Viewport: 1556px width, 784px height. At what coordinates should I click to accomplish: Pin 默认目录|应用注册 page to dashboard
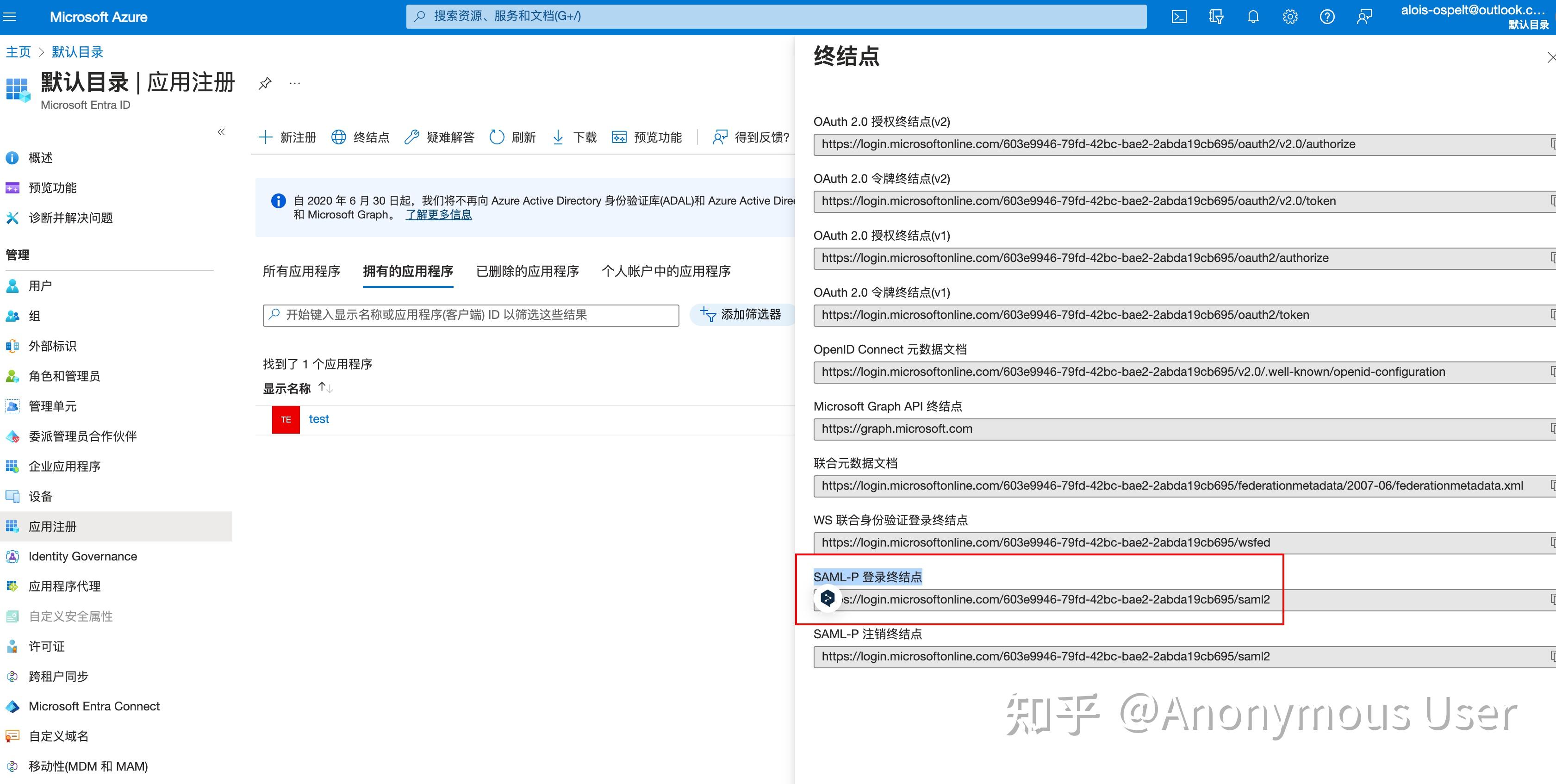point(265,83)
